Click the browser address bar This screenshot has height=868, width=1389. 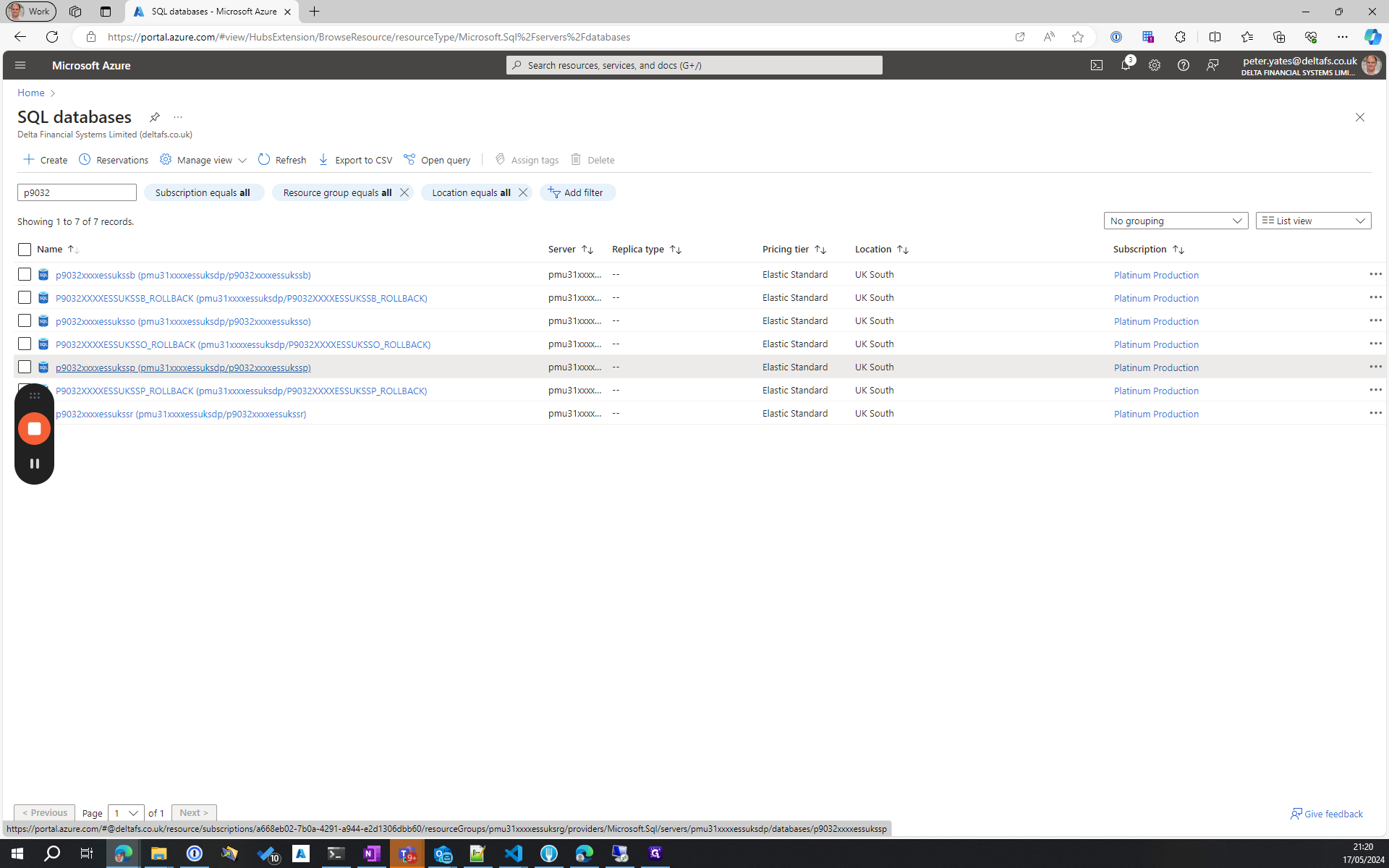pos(550,37)
